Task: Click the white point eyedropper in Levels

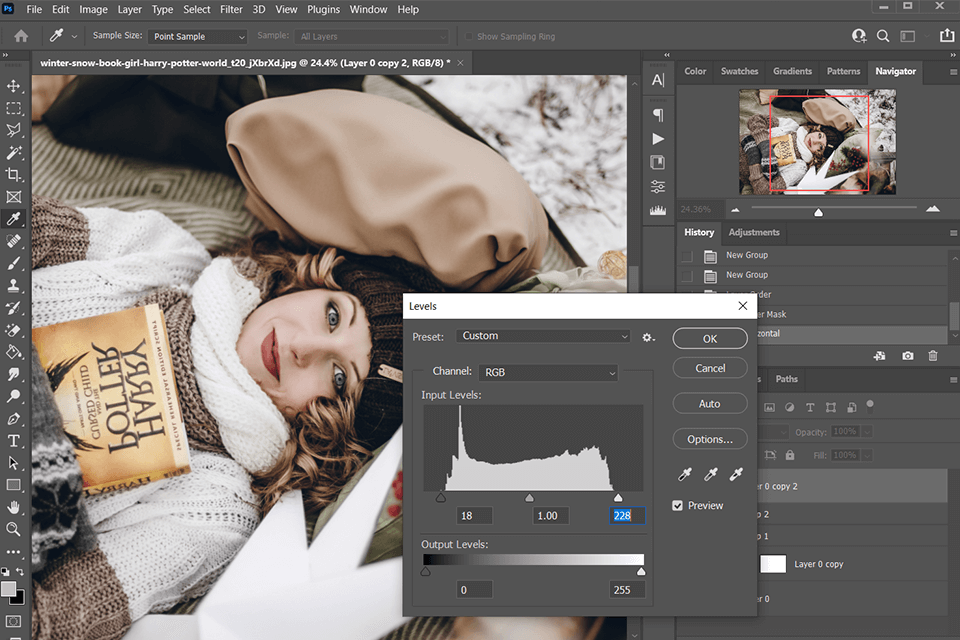Action: (736, 474)
